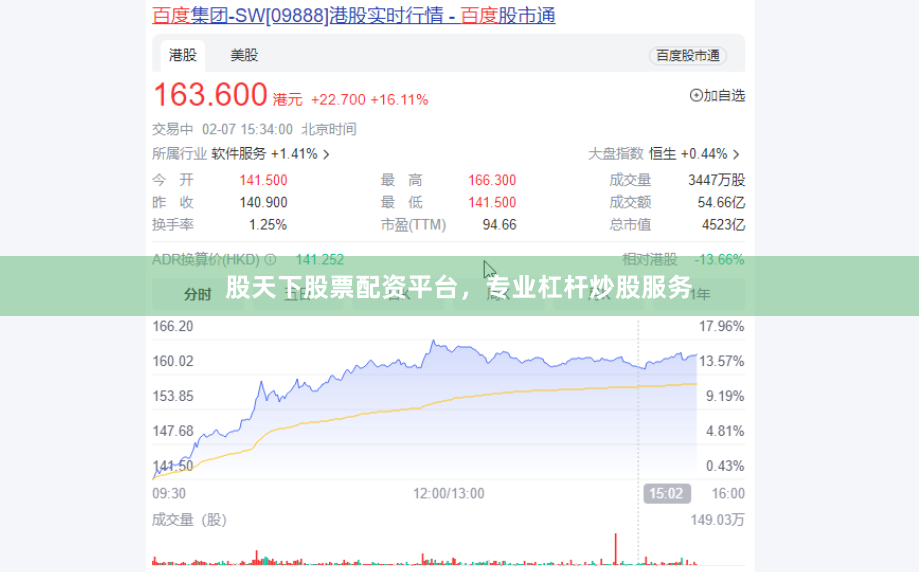This screenshot has height=572, width=919.
Task: Click the 成交量 (股) volume heading
Action: point(189,520)
